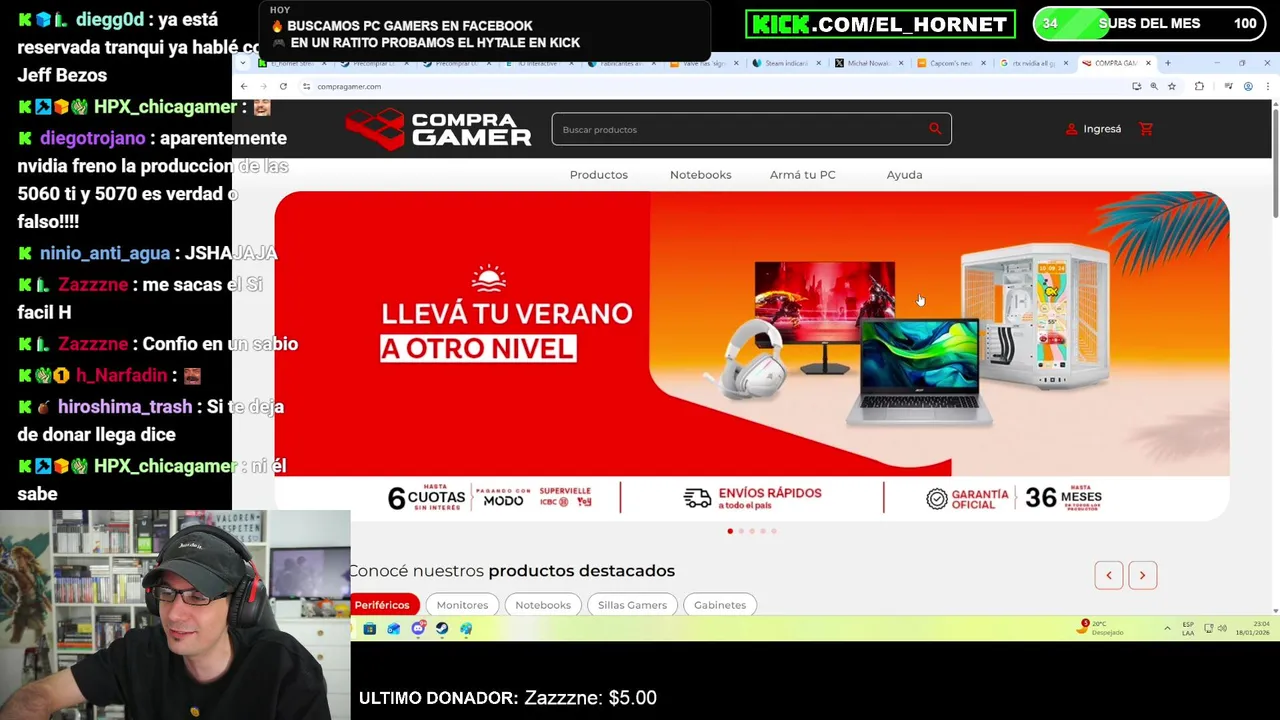This screenshot has width=1280, height=720.
Task: Click the red search magnifier icon
Action: pyautogui.click(x=935, y=128)
